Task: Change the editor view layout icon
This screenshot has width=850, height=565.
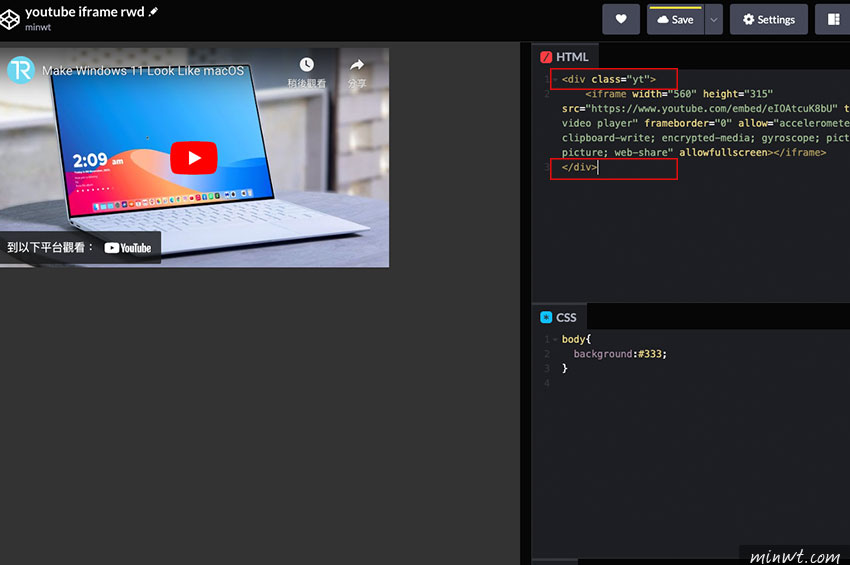Action: [833, 20]
